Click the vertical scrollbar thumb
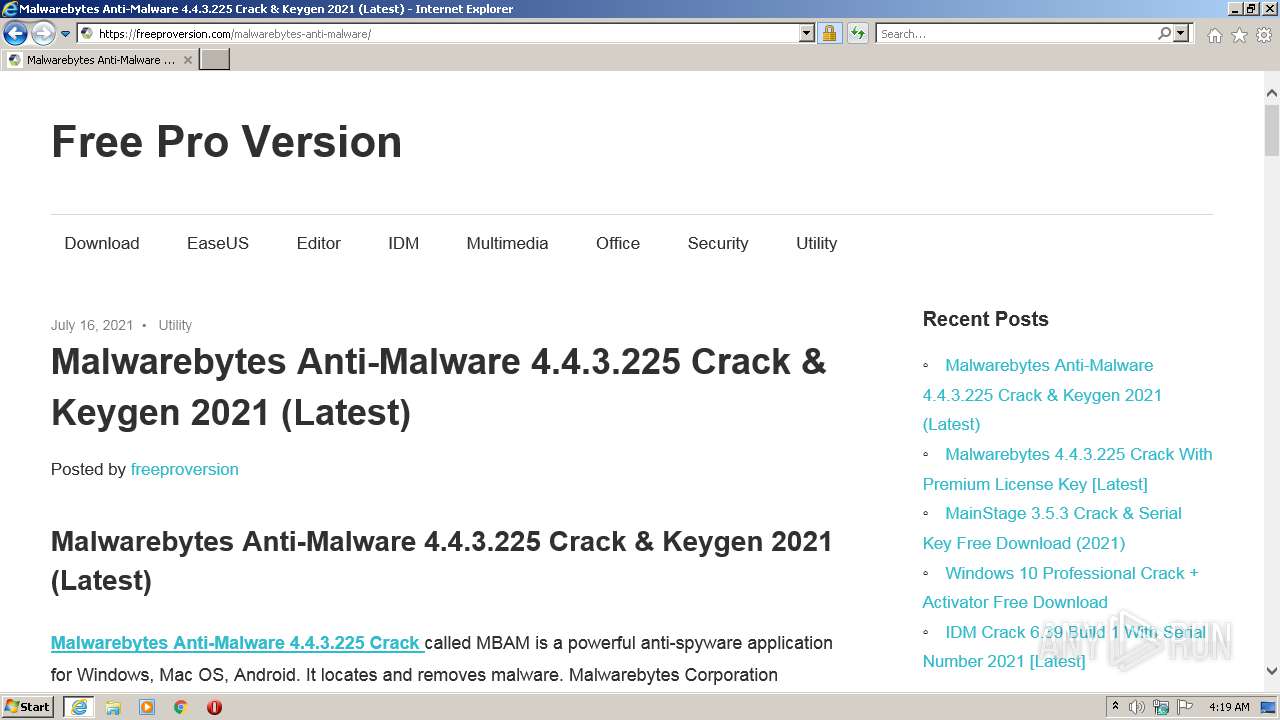This screenshot has width=1280, height=720. (x=1272, y=130)
